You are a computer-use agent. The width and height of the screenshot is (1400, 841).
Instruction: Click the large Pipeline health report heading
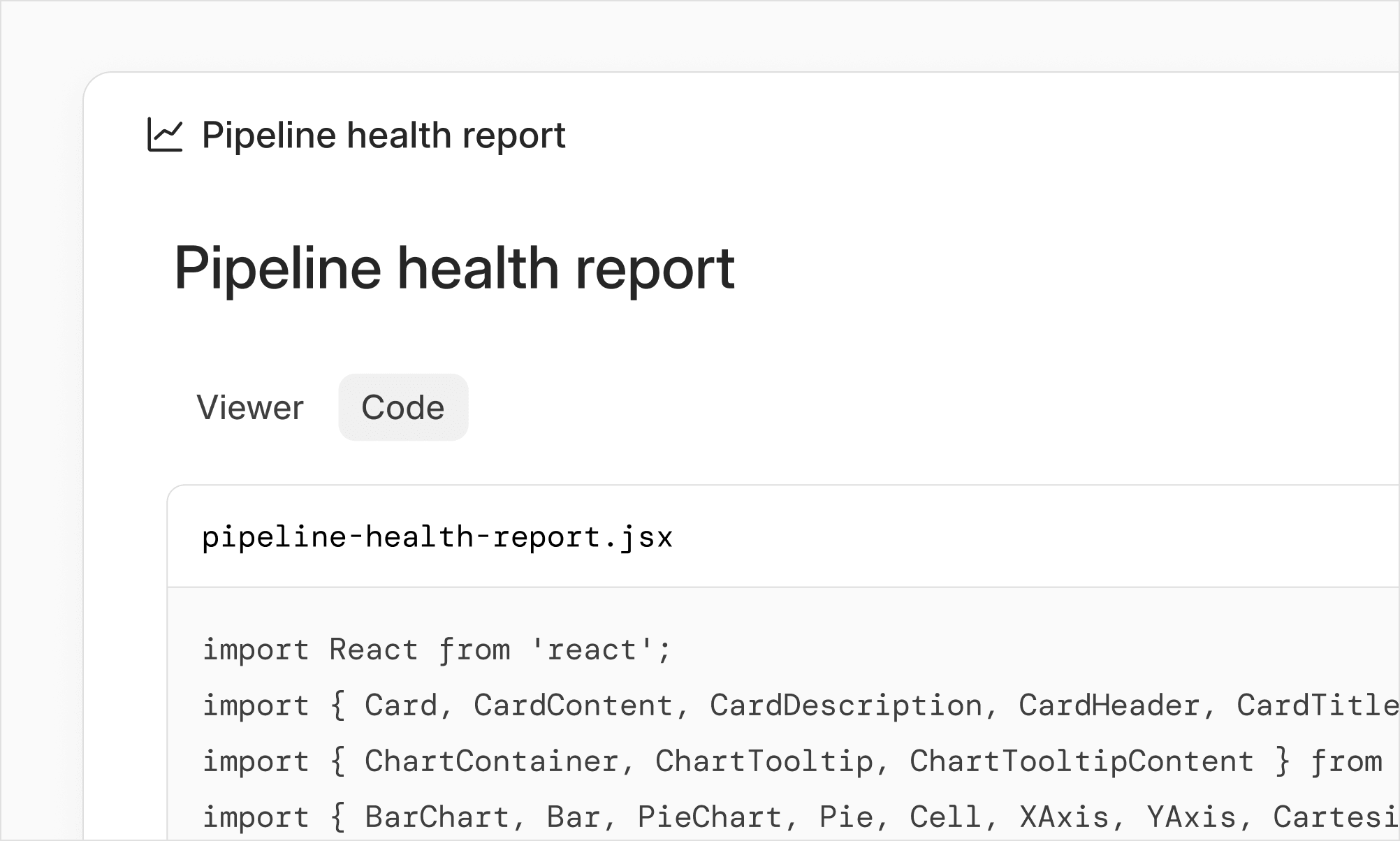point(454,268)
